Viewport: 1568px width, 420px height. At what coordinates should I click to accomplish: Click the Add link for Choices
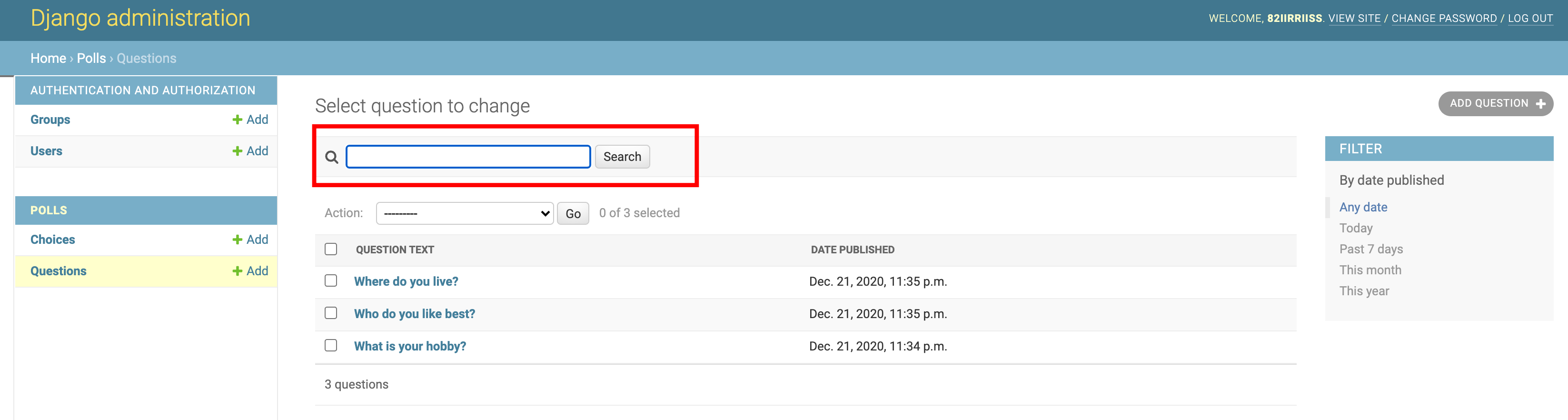[250, 240]
